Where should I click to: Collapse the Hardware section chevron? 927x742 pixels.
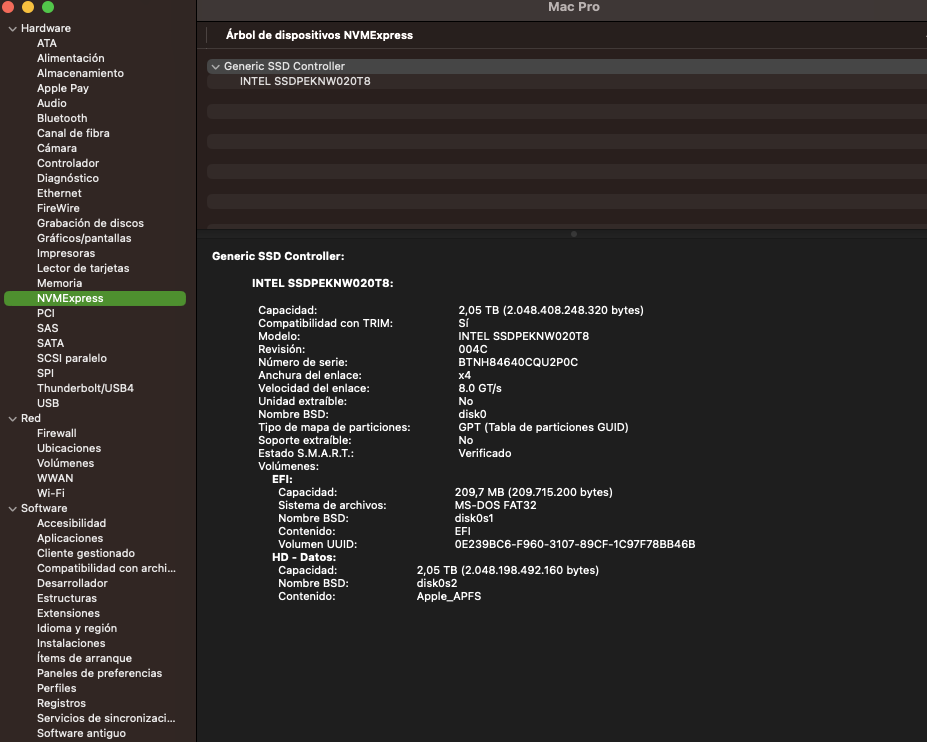[x=12, y=28]
